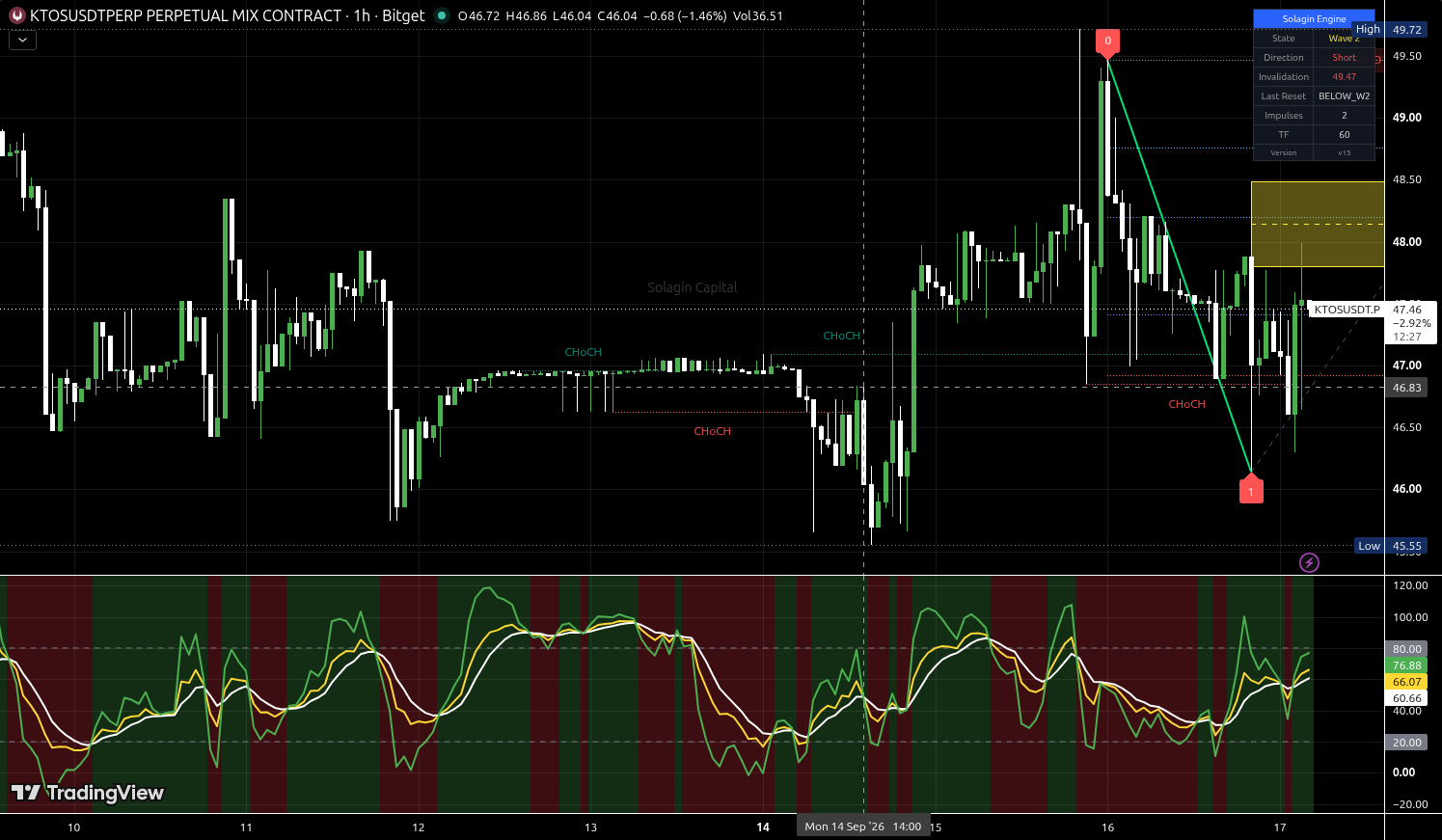Click the 'Wave 2' state value
The height and width of the screenshot is (840, 1442).
(x=1344, y=39)
